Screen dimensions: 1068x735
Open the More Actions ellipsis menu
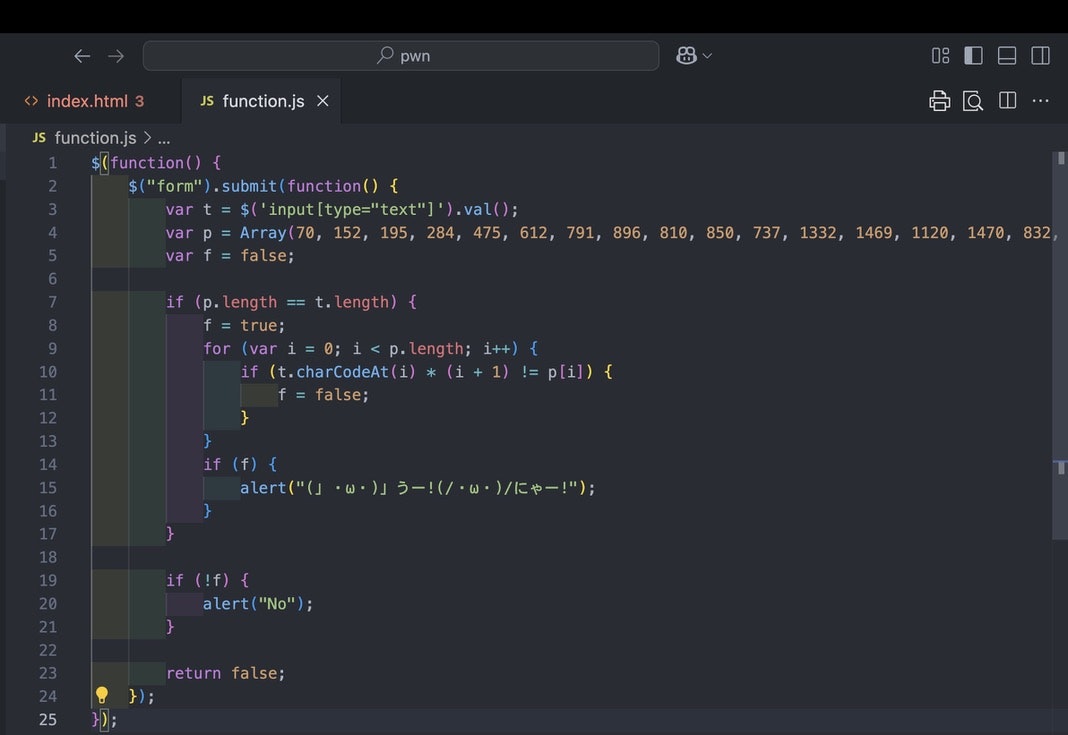click(1040, 101)
